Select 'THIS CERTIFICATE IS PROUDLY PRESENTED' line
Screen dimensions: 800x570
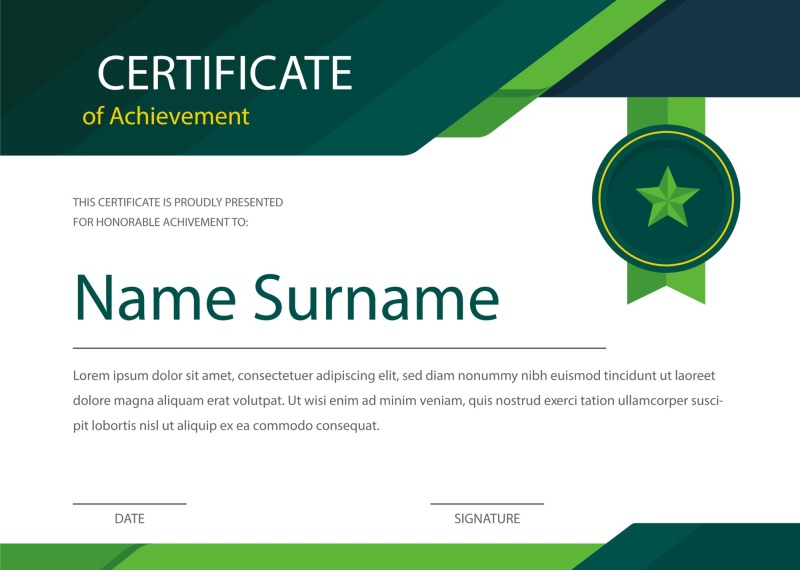(x=178, y=202)
